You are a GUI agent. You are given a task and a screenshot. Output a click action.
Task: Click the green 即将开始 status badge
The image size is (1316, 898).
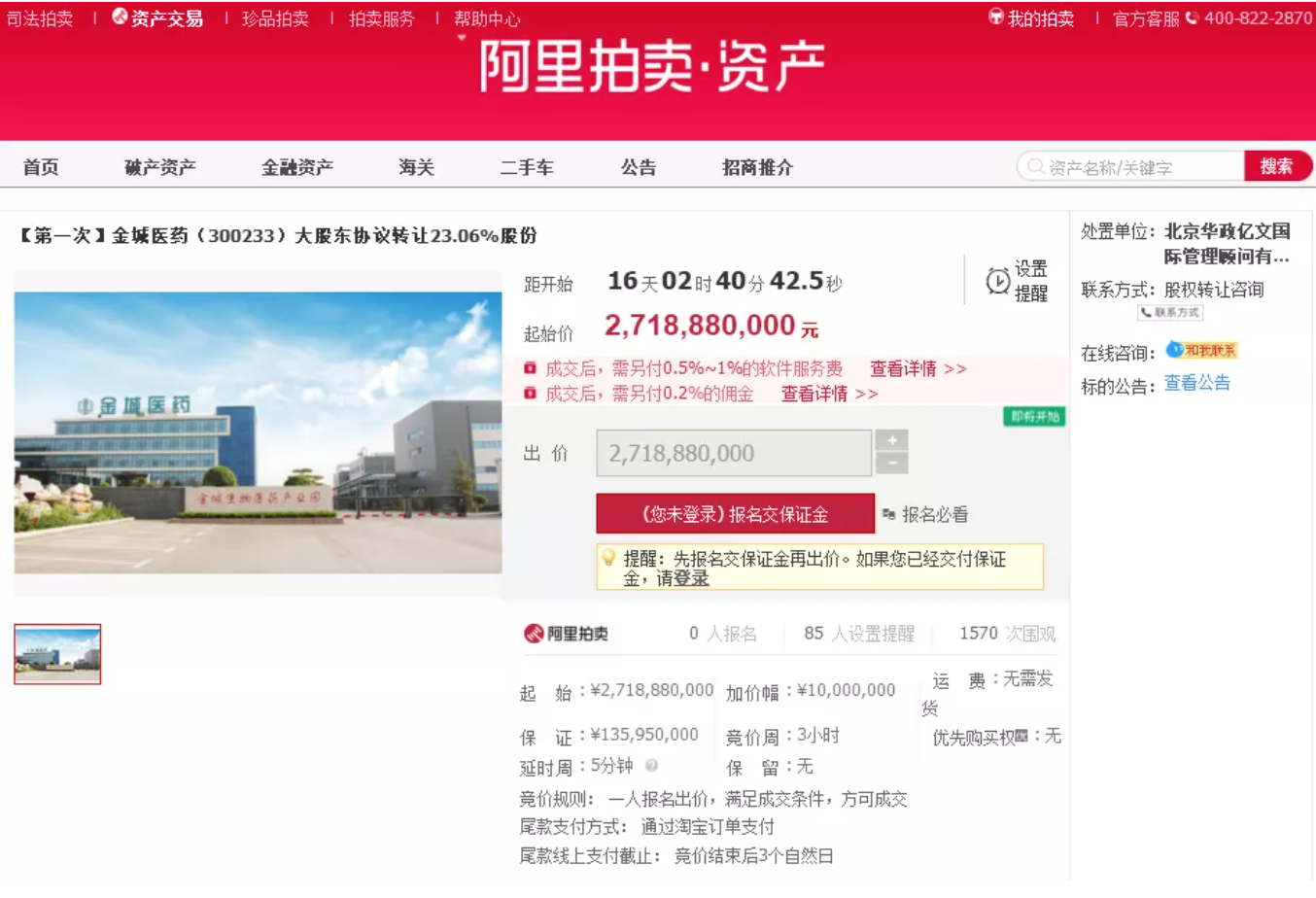tap(1034, 417)
